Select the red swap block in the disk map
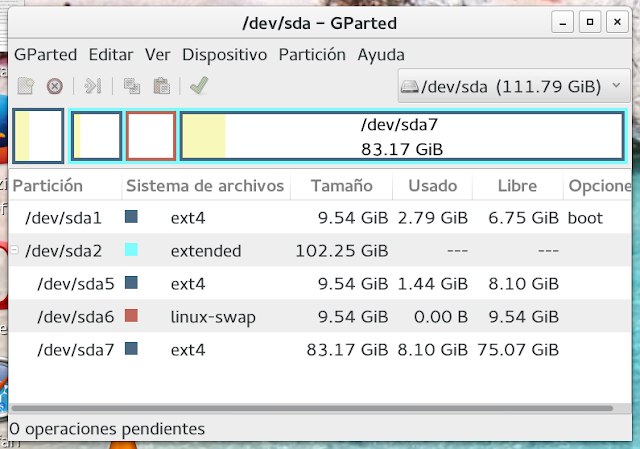The image size is (640, 449). [151, 136]
